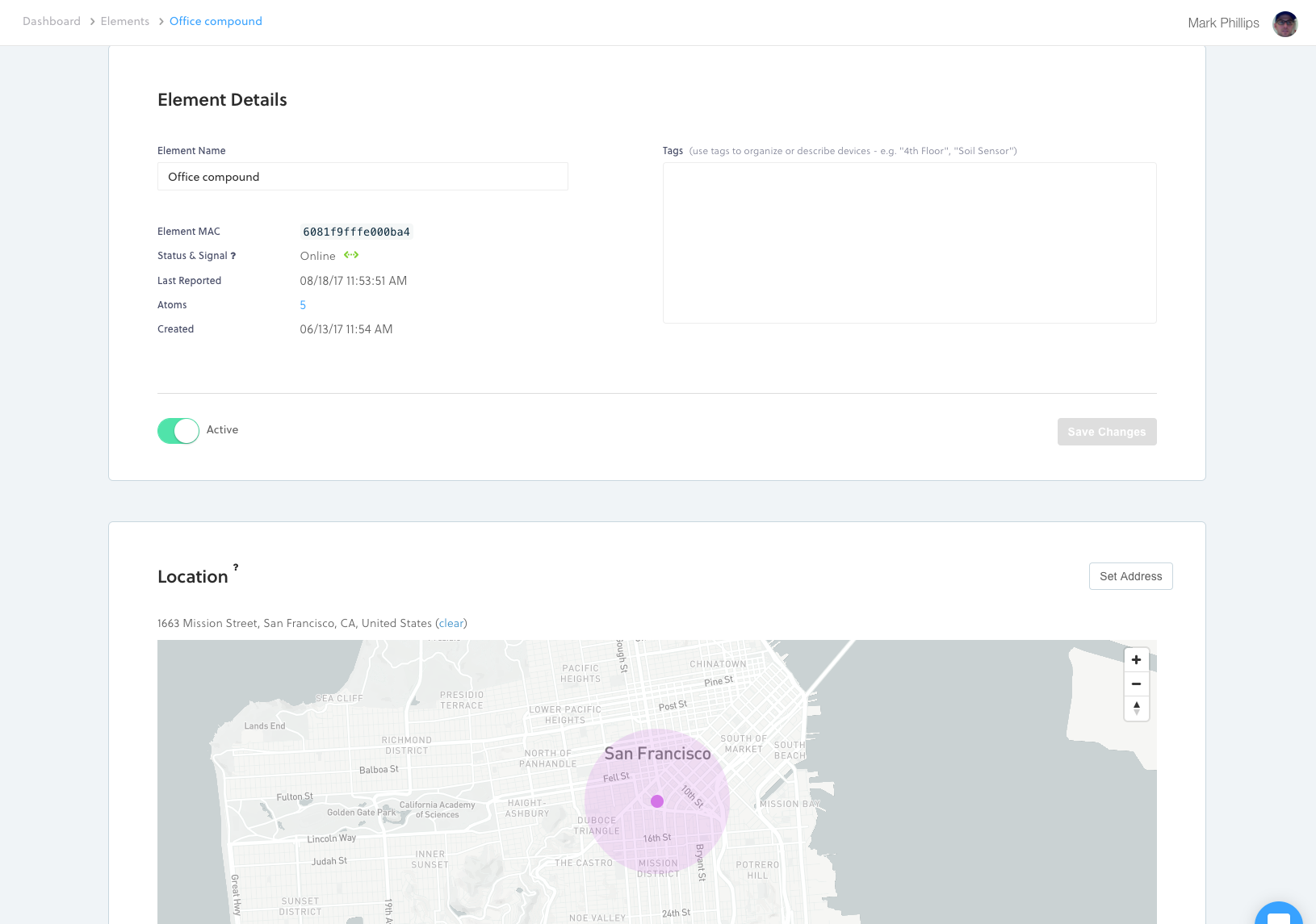1316x924 pixels.
Task: Click the online signal status icon
Action: pyautogui.click(x=351, y=255)
